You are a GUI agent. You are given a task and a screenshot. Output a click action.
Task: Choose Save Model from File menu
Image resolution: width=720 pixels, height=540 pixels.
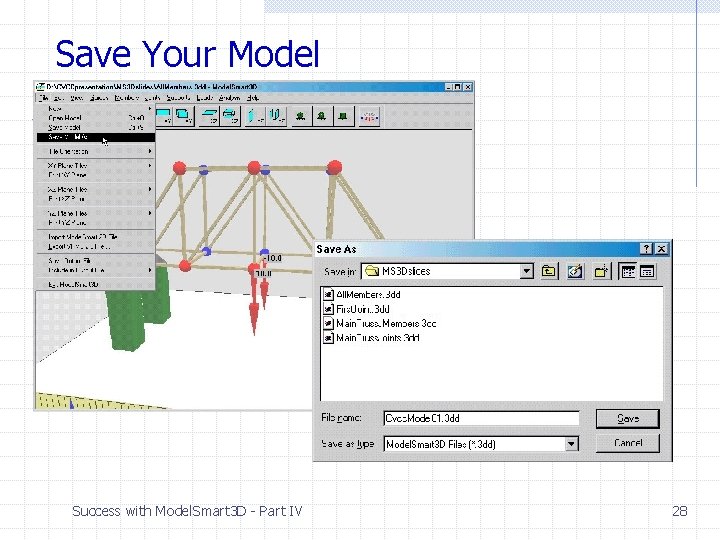[95, 127]
